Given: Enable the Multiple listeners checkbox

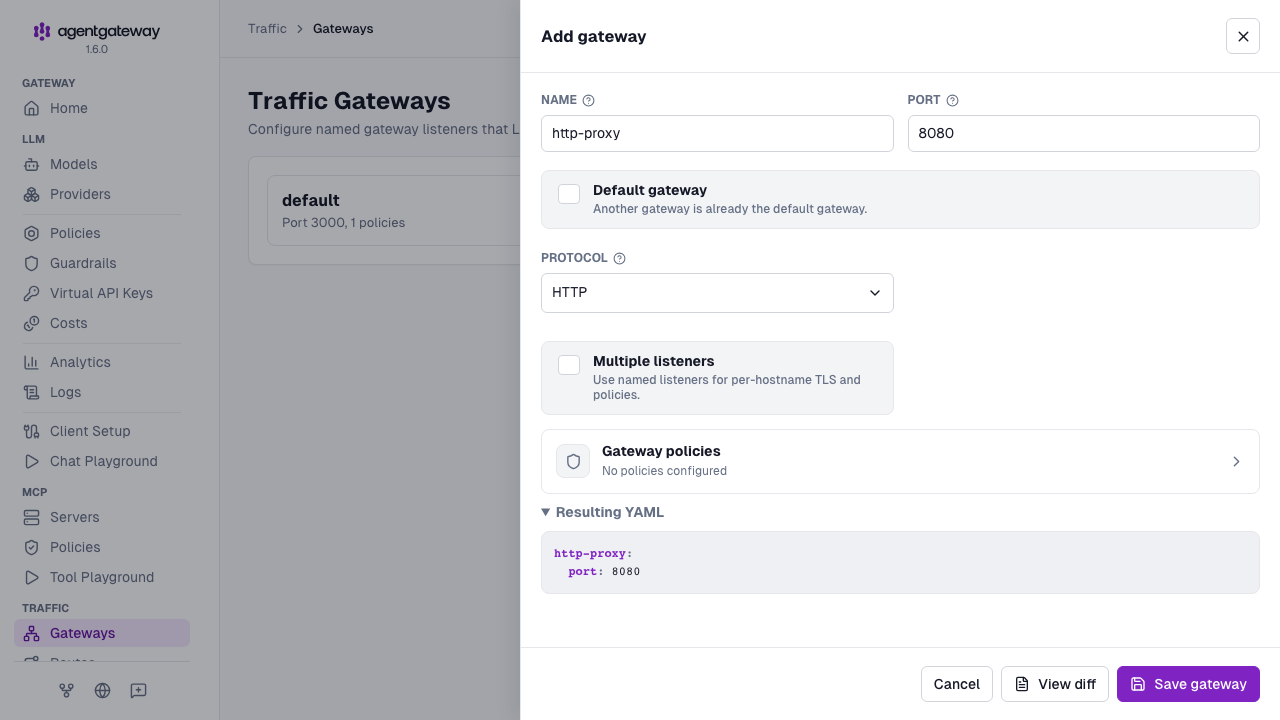Looking at the screenshot, I should pyautogui.click(x=569, y=365).
